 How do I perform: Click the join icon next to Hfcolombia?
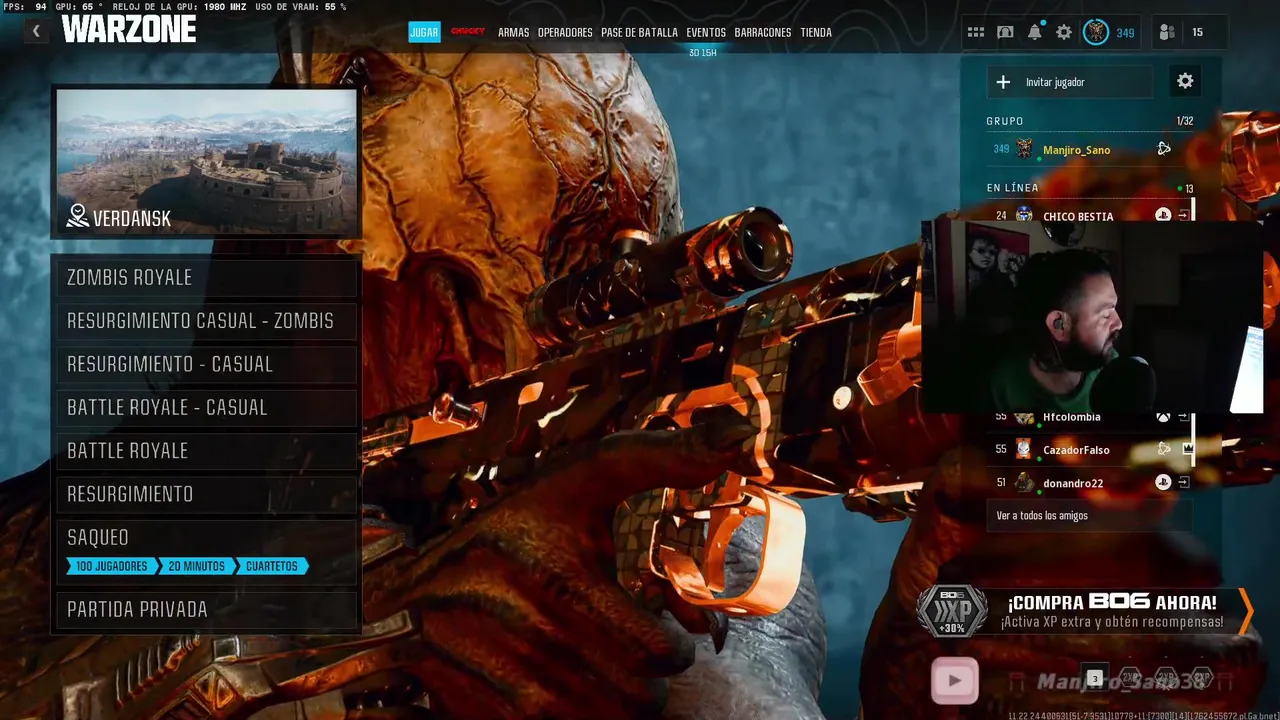point(1184,417)
